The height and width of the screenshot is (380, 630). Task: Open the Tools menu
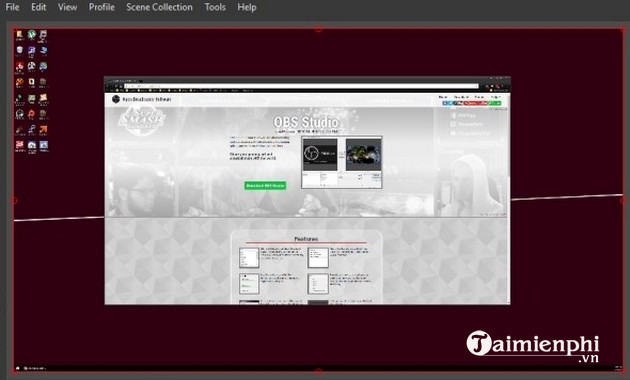click(215, 7)
